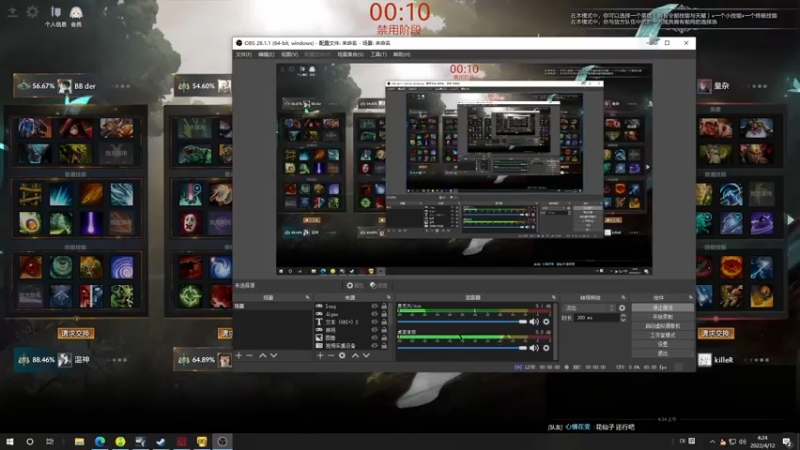Image resolution: width=800 pixels, height=450 pixels.
Task: Click 请求交换 under BB der's abilities
Action: click(x=76, y=334)
